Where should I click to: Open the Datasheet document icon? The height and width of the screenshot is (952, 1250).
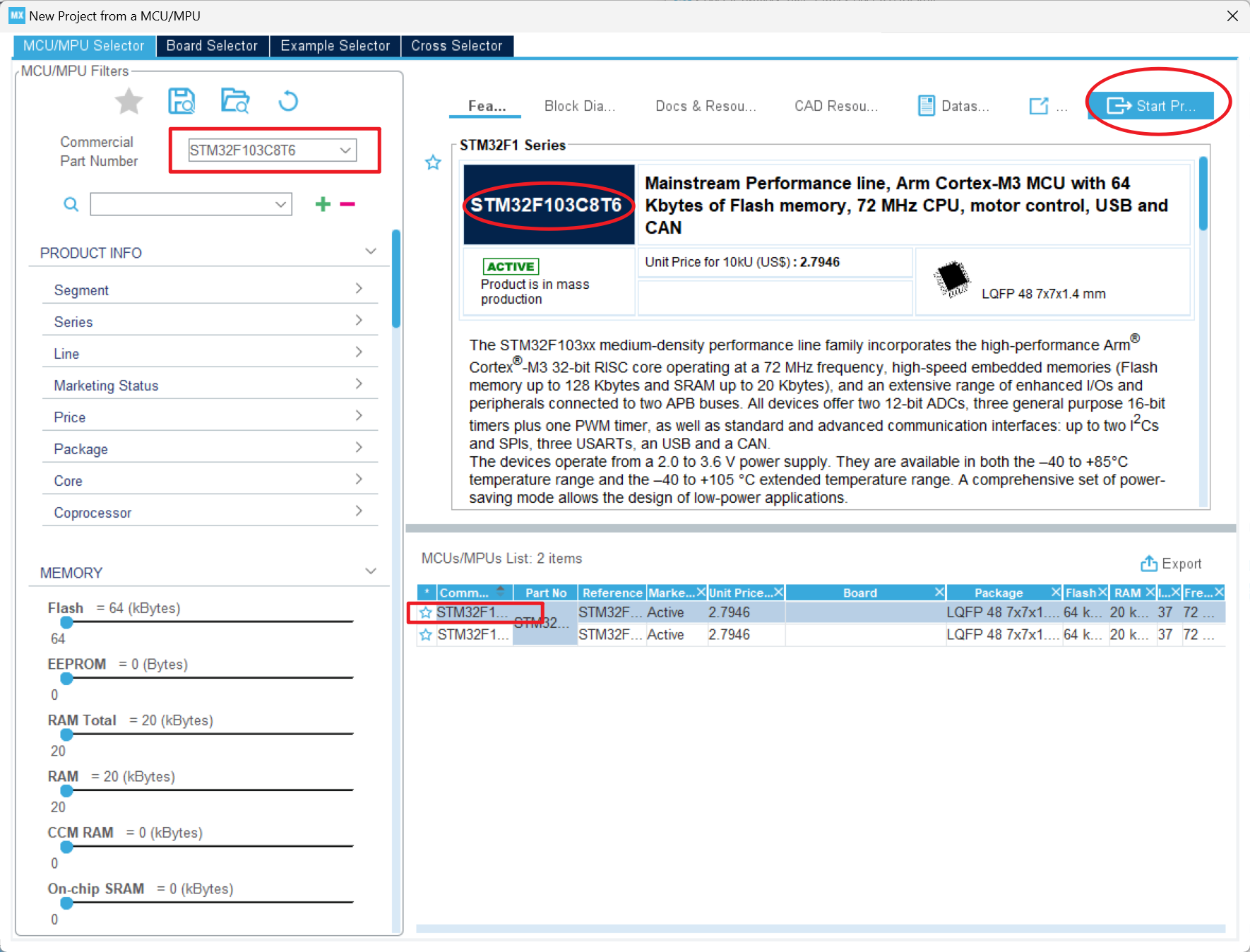[x=927, y=106]
